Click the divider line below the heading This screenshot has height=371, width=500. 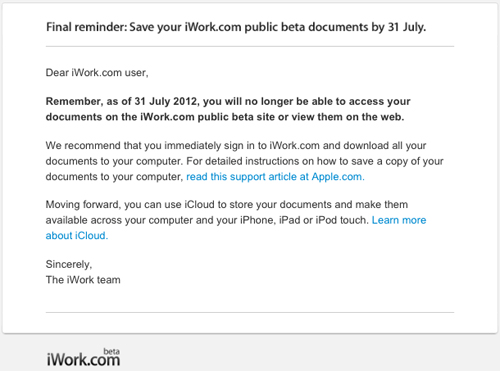click(250, 47)
